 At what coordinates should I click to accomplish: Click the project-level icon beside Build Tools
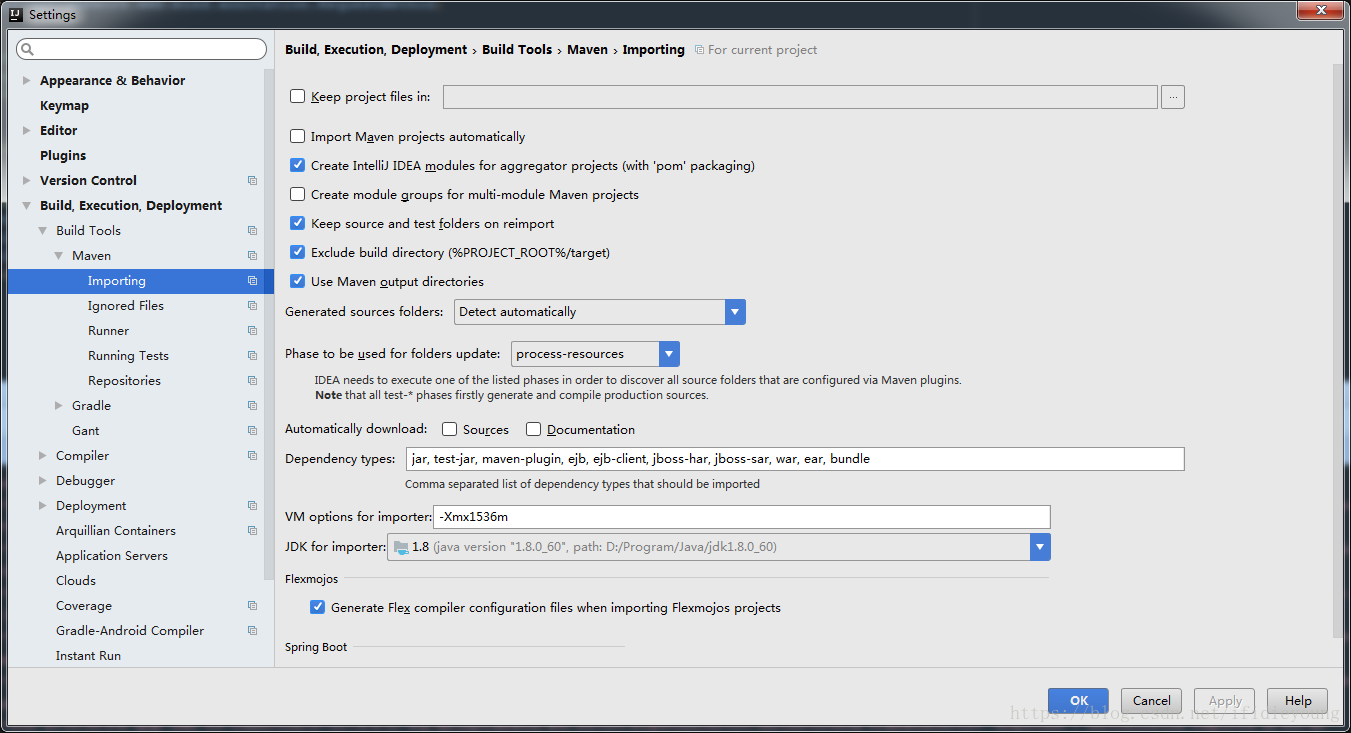(x=252, y=231)
